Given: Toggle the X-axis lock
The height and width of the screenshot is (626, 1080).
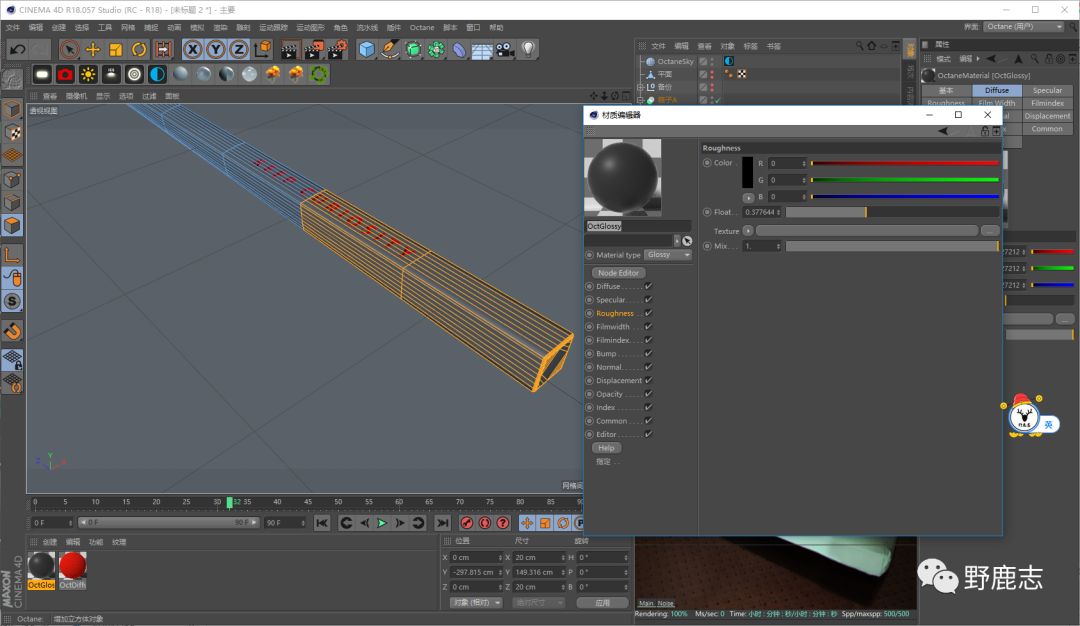Looking at the screenshot, I should coord(192,49).
